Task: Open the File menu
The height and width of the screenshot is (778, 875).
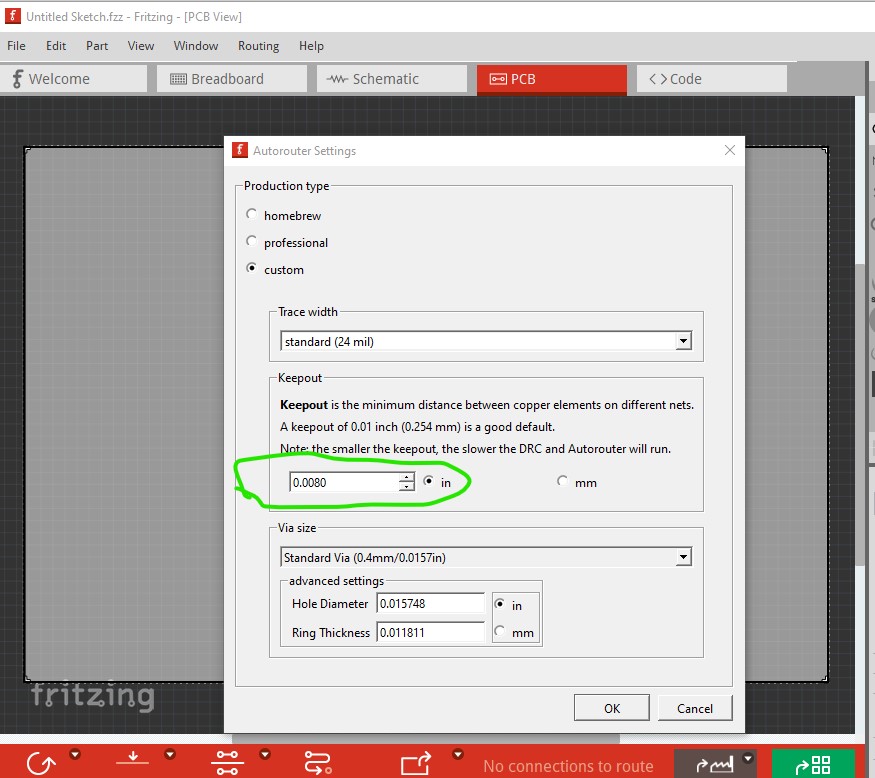Action: (x=16, y=46)
